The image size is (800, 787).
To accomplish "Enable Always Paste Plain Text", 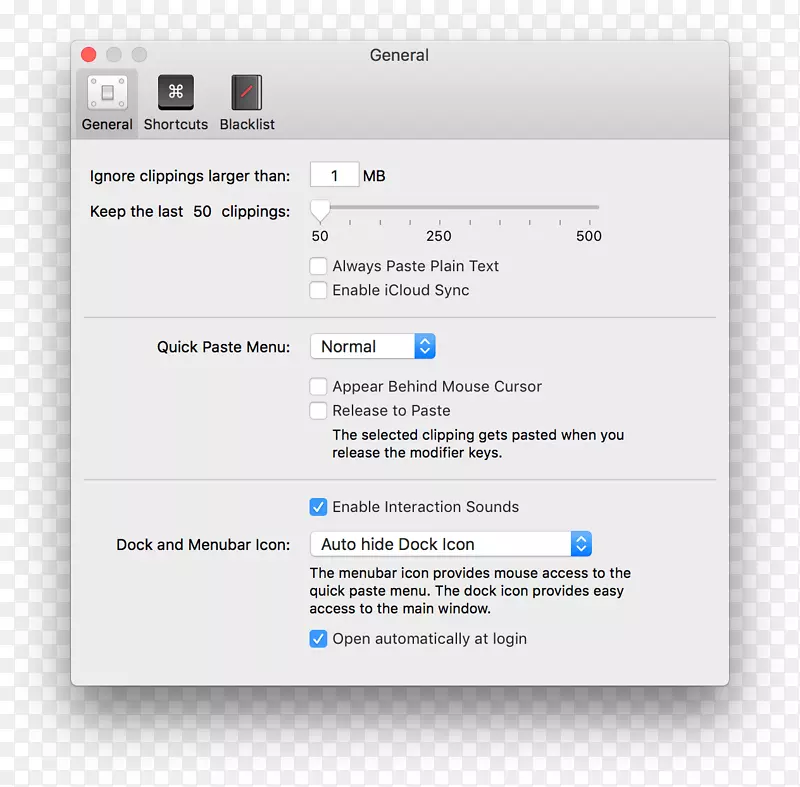I will pyautogui.click(x=318, y=266).
